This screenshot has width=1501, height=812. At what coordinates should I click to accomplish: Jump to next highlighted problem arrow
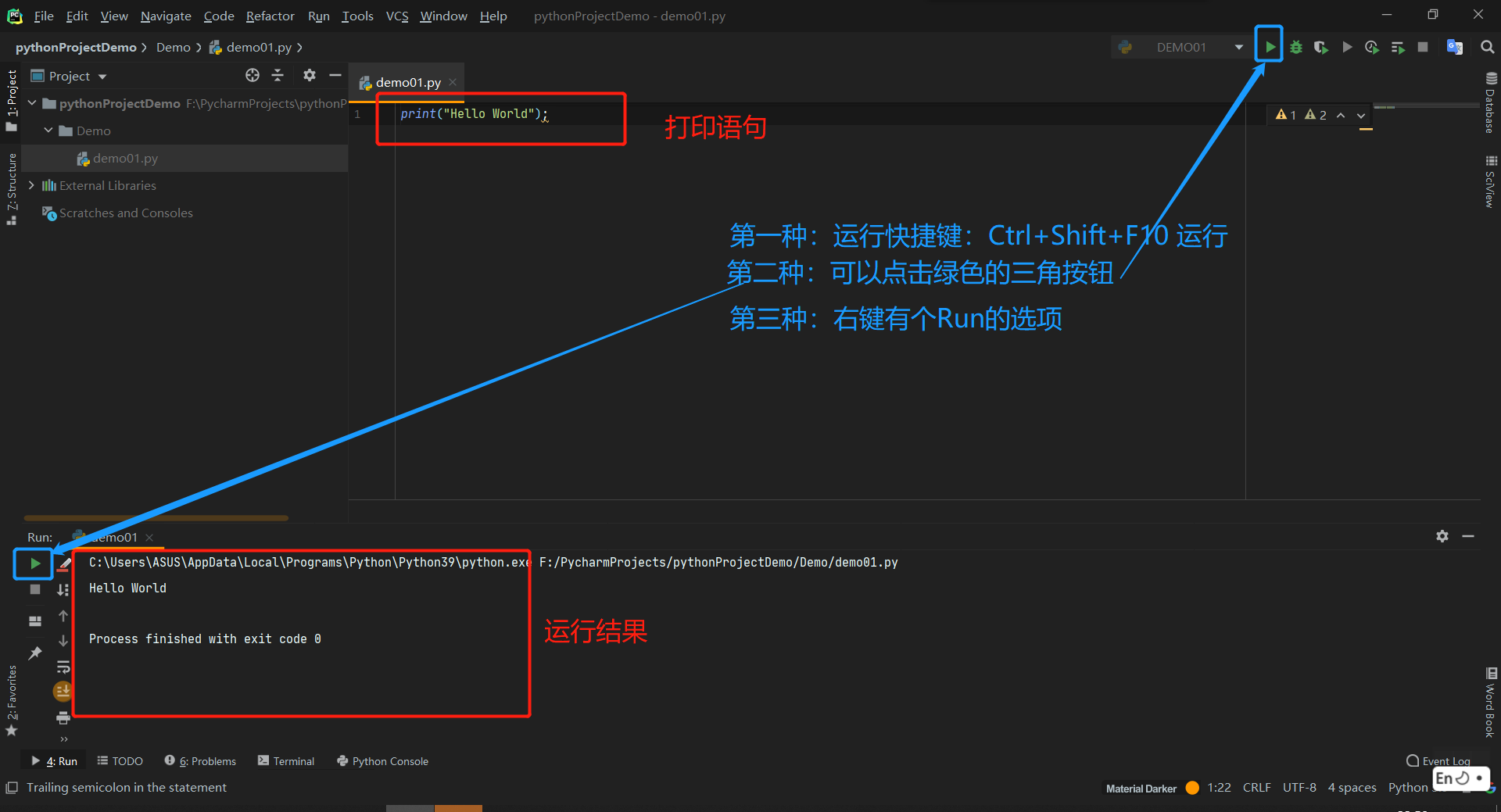click(1361, 115)
